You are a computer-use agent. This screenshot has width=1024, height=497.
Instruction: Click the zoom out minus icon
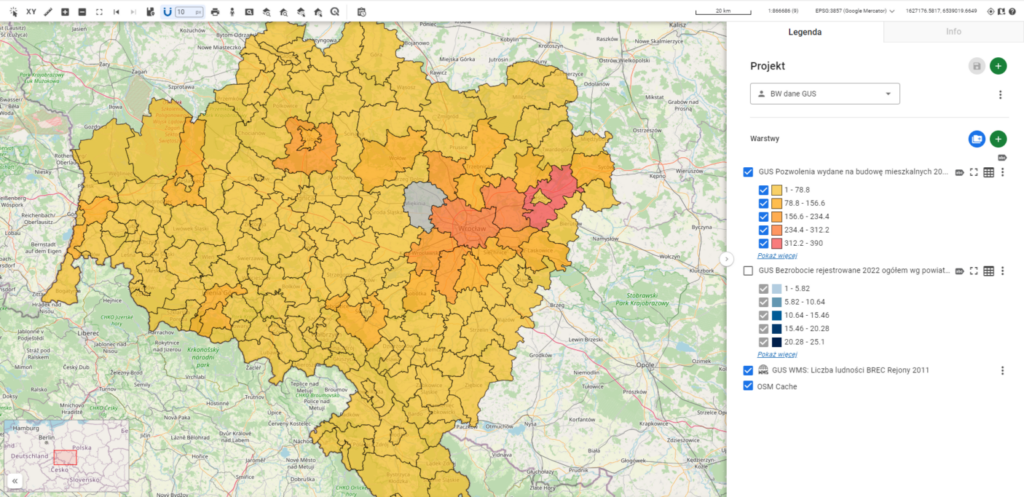[82, 11]
